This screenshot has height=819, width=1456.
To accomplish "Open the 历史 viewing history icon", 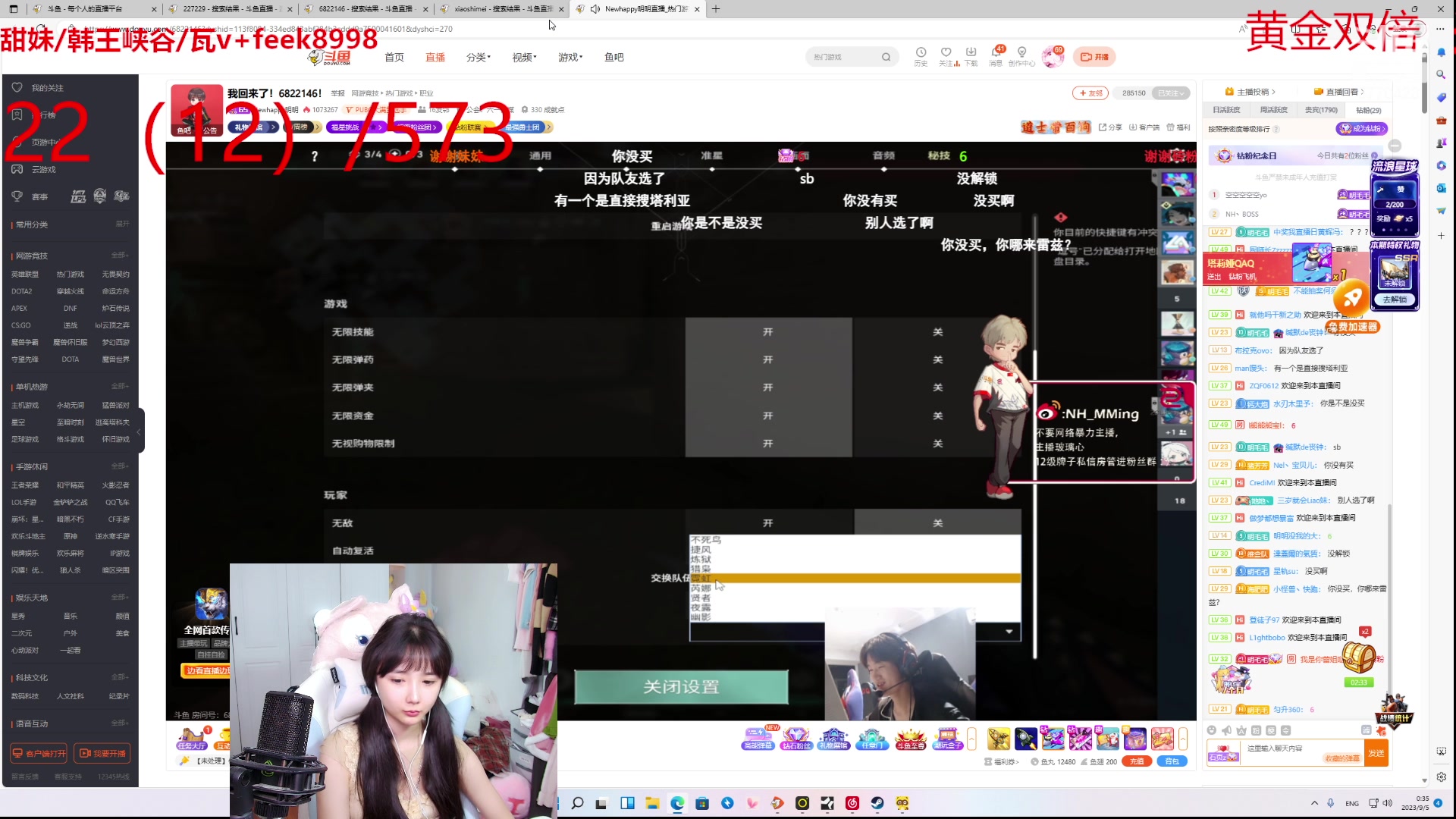I will pos(921,53).
